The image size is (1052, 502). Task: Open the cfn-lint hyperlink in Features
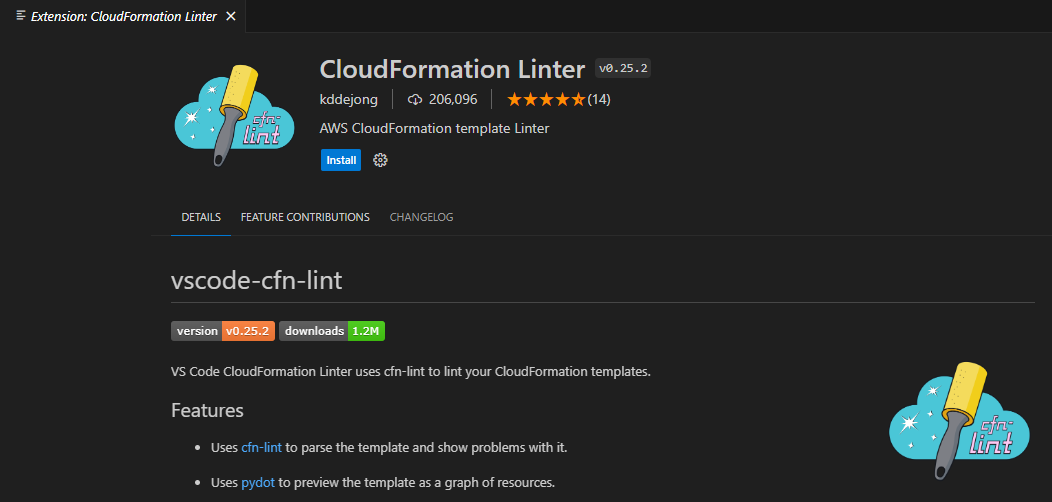coord(262,447)
